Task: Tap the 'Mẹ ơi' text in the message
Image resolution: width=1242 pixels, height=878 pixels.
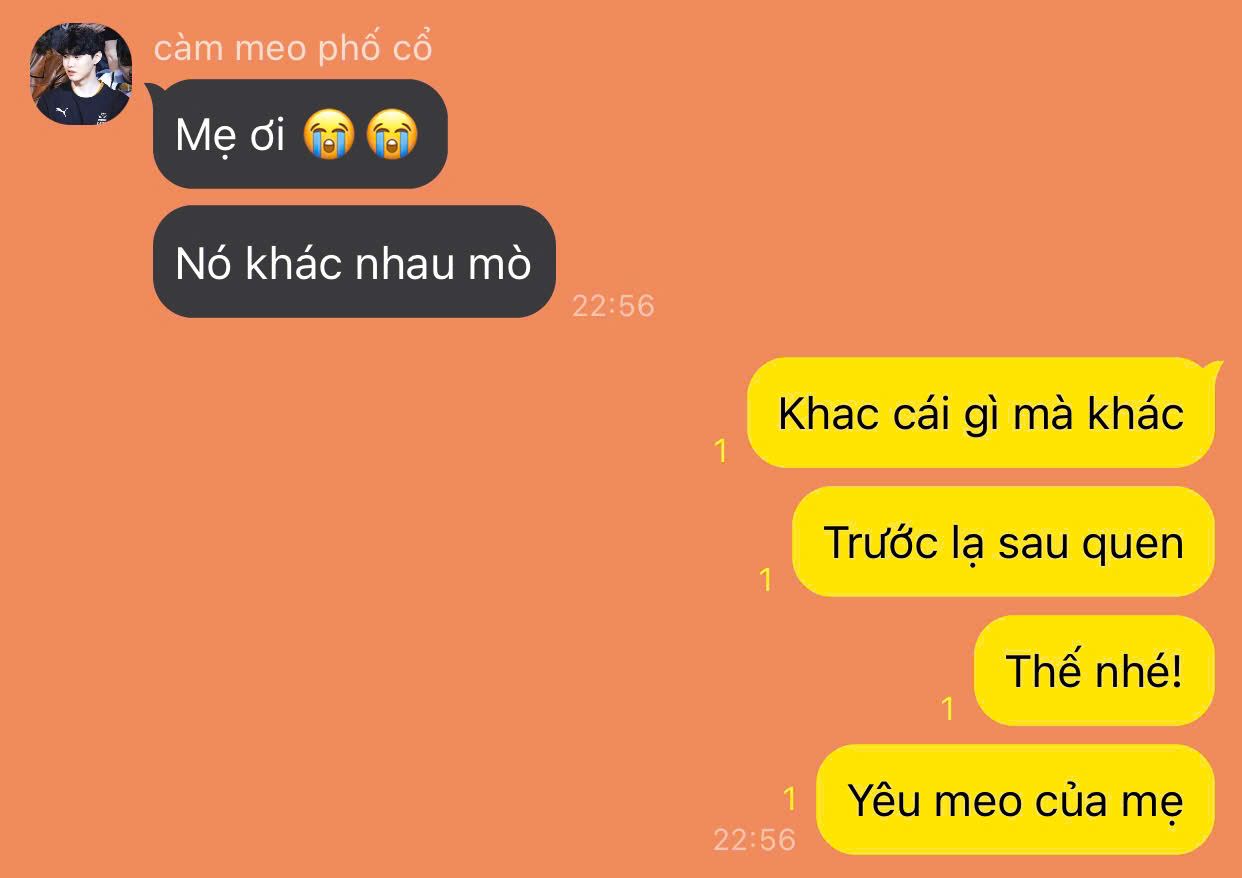Action: pos(231,135)
